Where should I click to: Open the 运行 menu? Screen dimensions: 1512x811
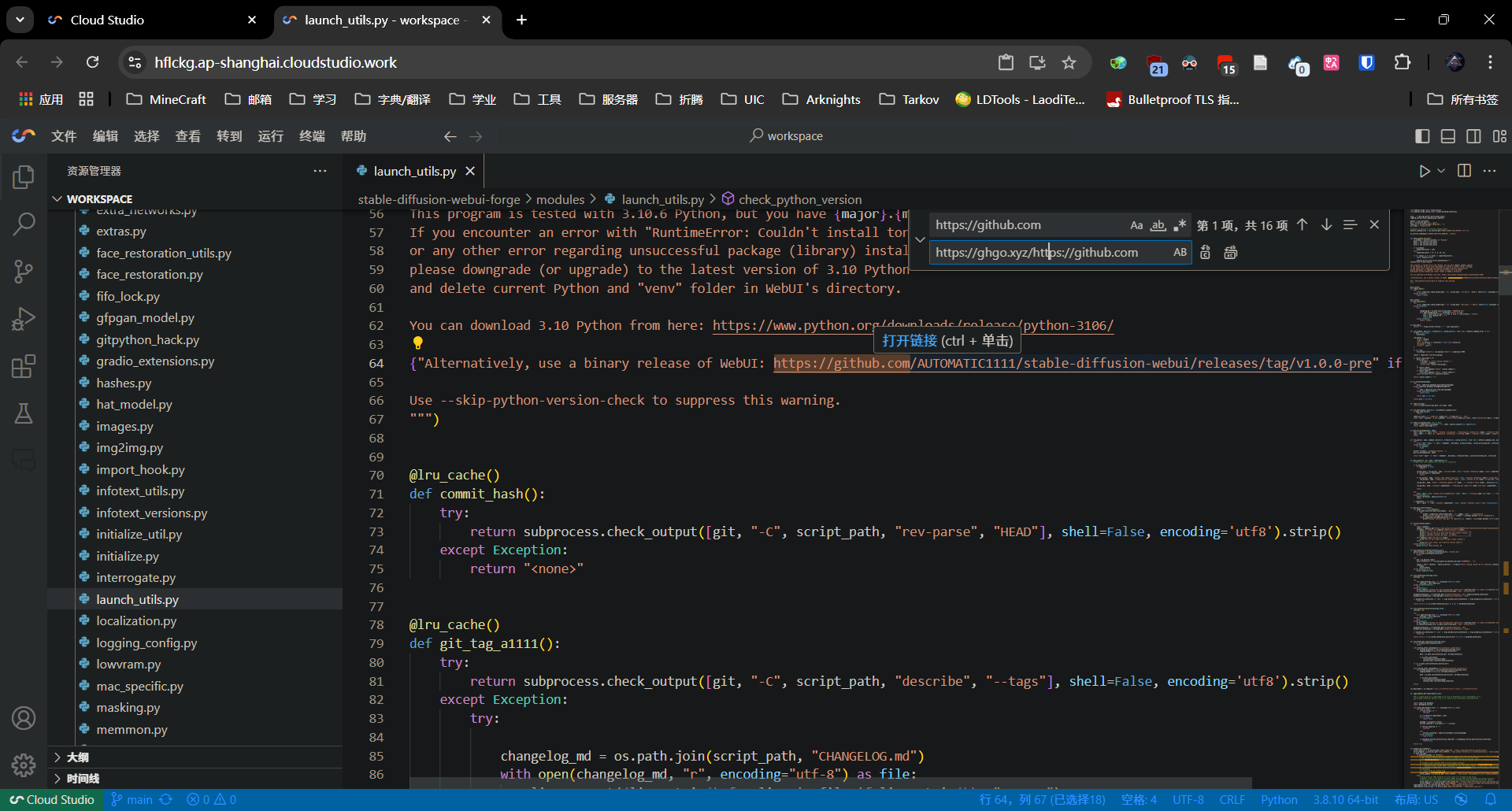point(270,136)
